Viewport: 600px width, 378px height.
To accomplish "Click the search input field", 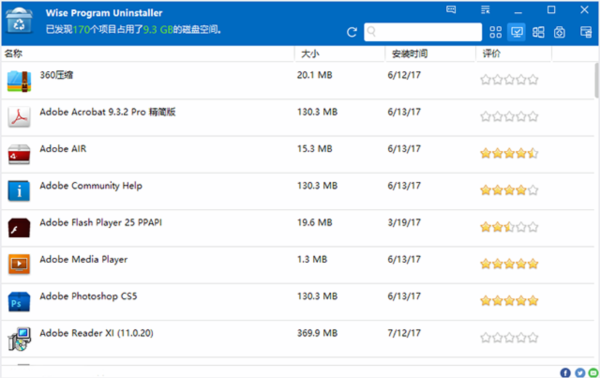I will (423, 32).
